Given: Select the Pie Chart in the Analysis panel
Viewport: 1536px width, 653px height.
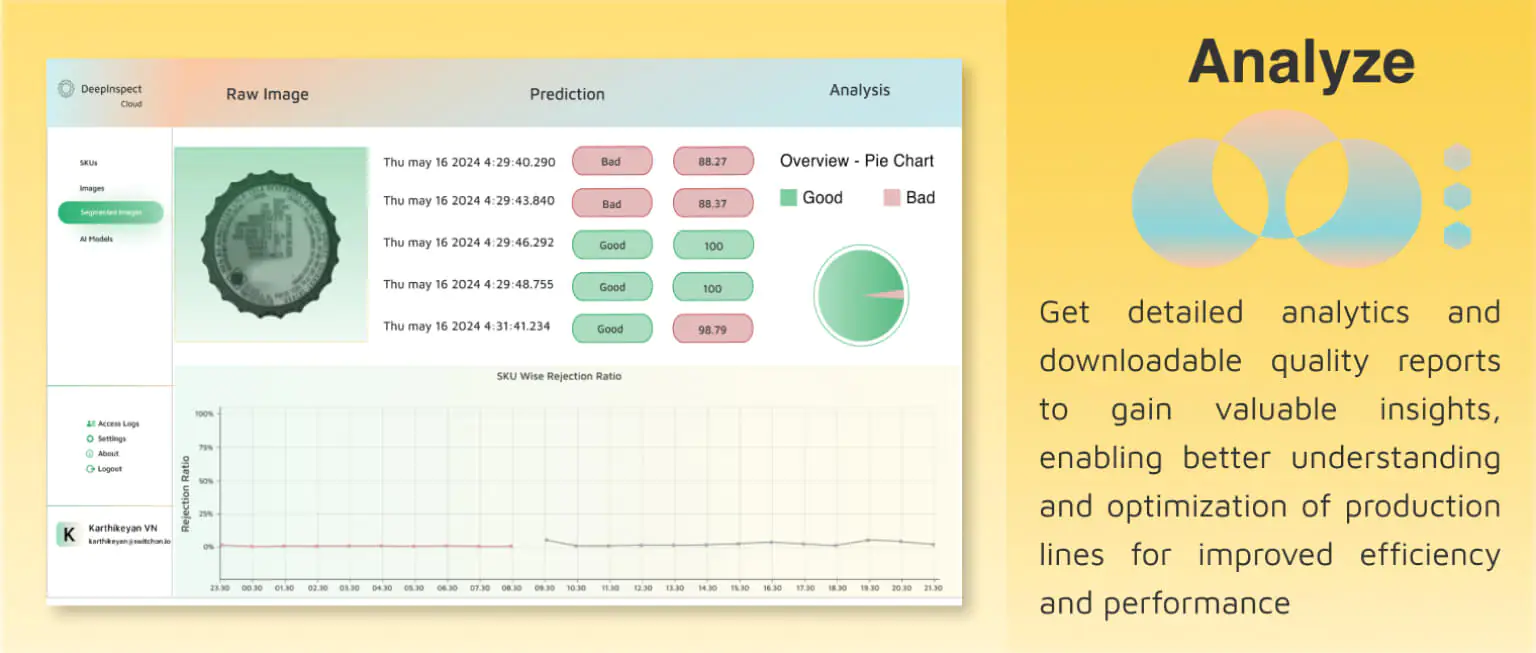Looking at the screenshot, I should click(x=861, y=294).
